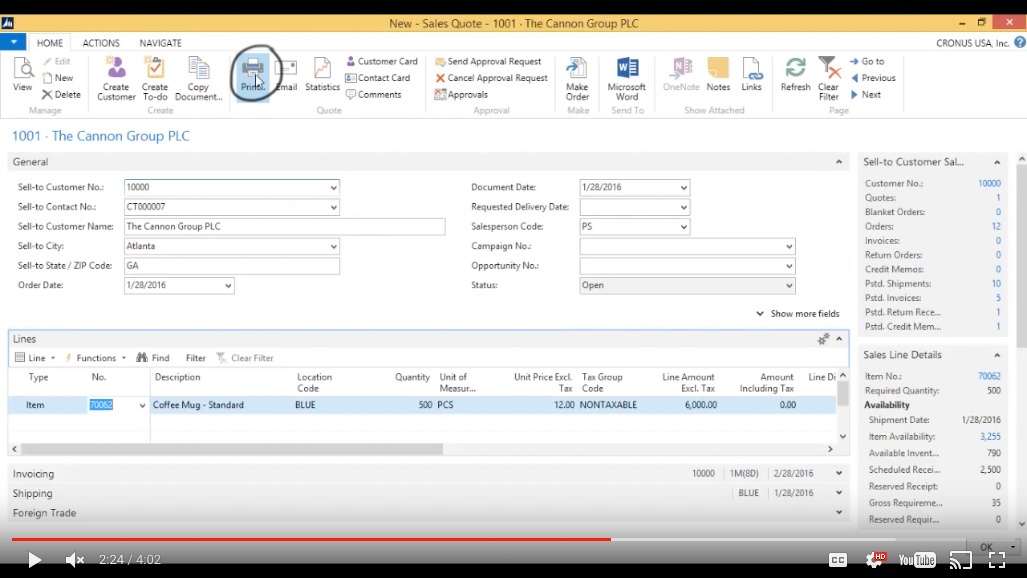Viewport: 1027px width, 578px height.
Task: Send Approval Request
Action: [488, 61]
